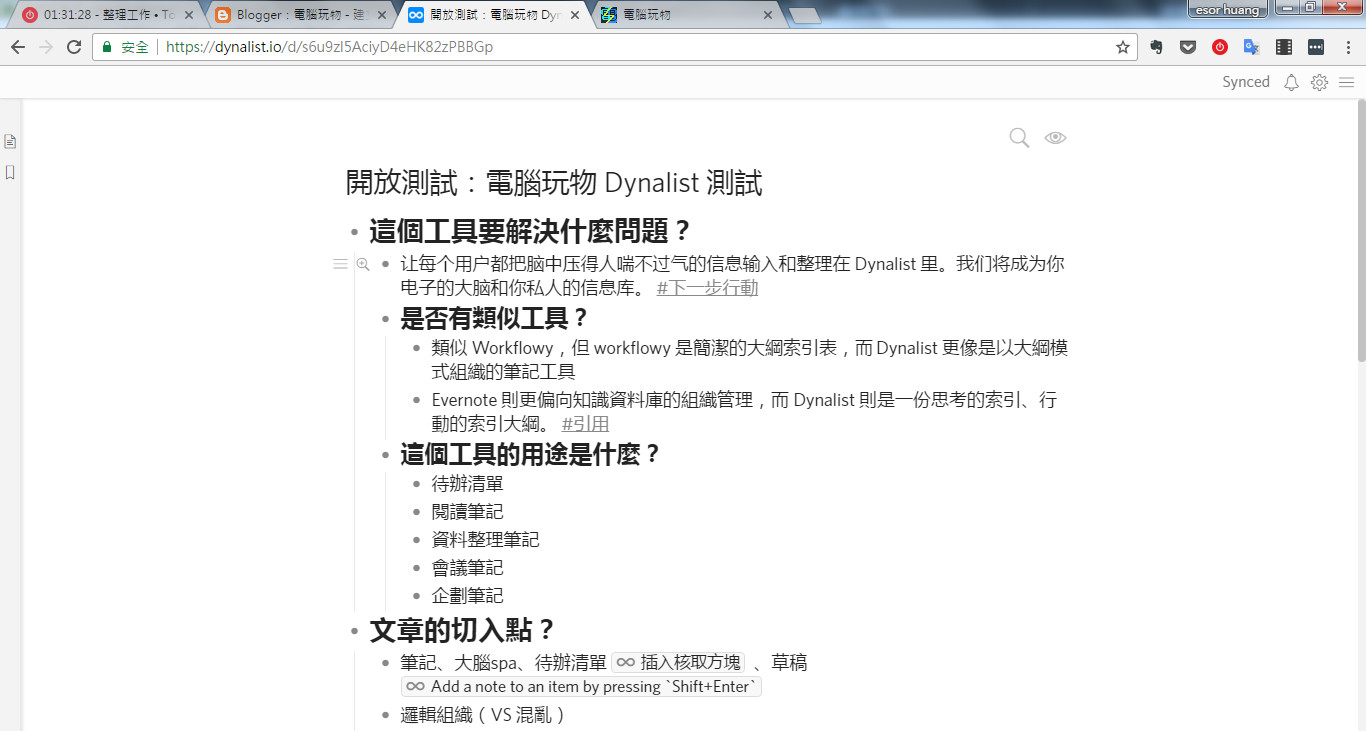The image size is (1366, 731).
Task: Switch to the fourth 電腦玩物 tab
Action: (685, 15)
